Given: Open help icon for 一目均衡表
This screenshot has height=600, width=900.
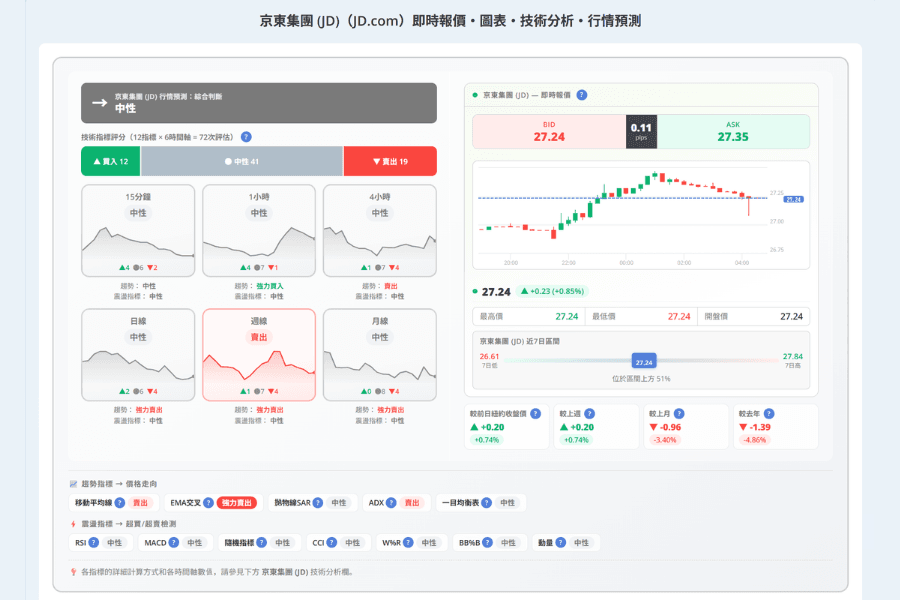Looking at the screenshot, I should (486, 502).
